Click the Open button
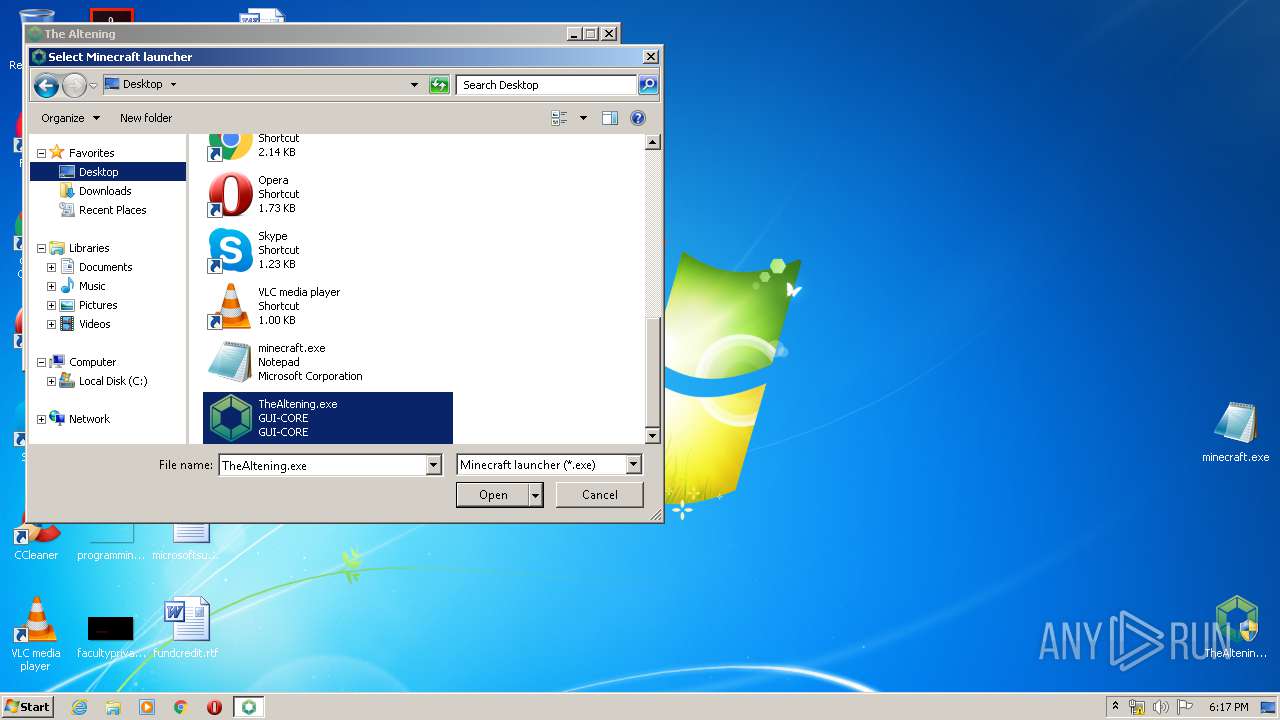Image resolution: width=1280 pixels, height=720 pixels. [493, 495]
